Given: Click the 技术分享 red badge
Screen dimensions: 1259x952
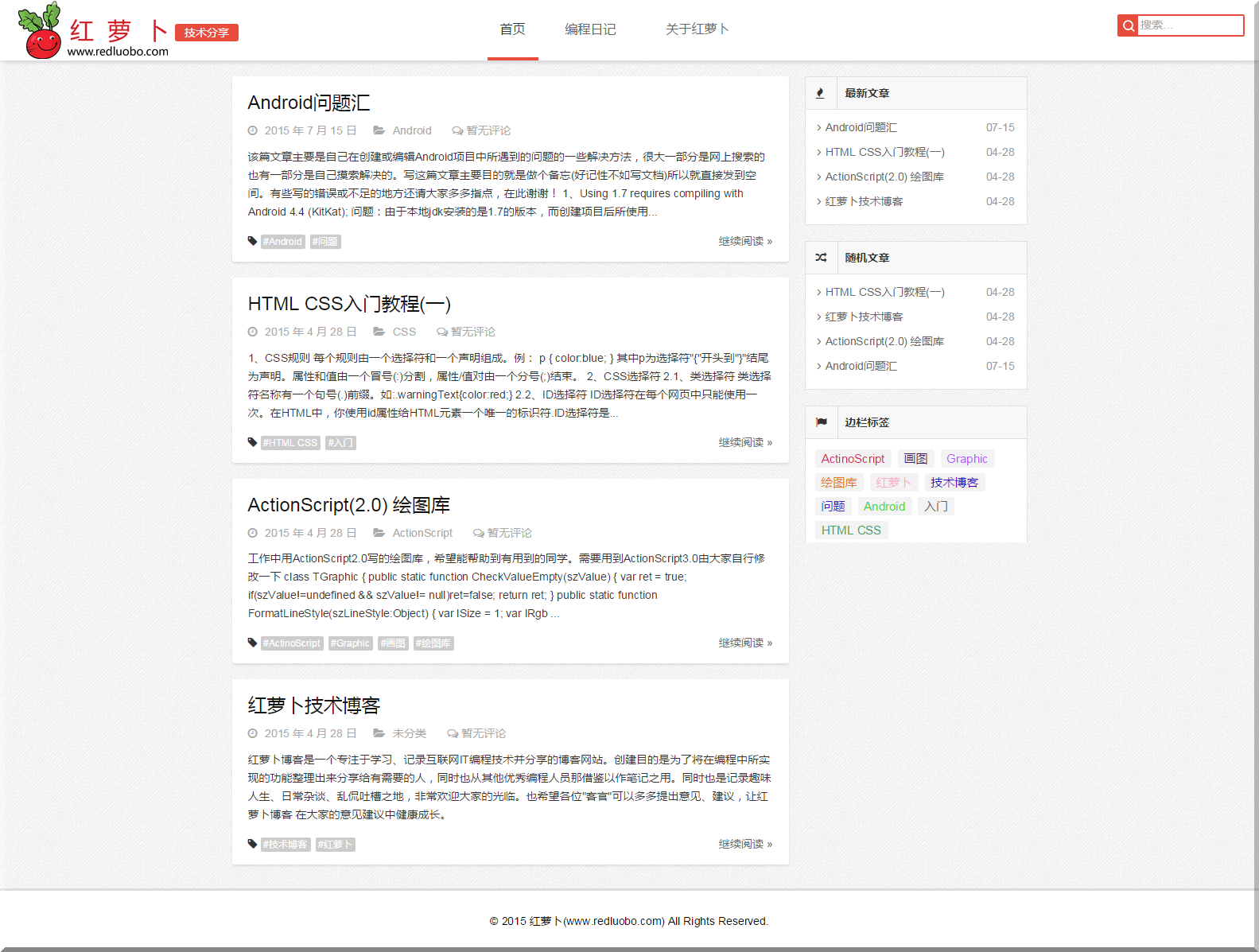Looking at the screenshot, I should click(x=207, y=33).
